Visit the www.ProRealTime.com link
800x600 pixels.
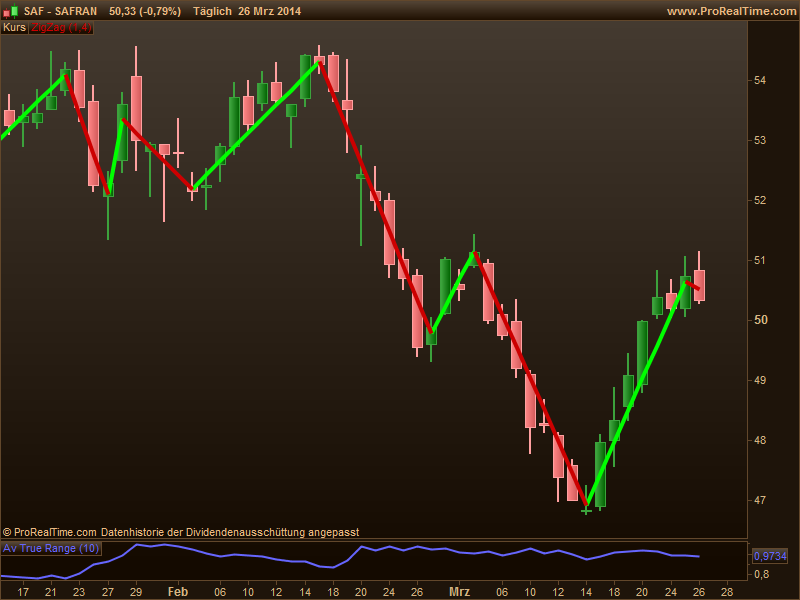[x=732, y=11]
